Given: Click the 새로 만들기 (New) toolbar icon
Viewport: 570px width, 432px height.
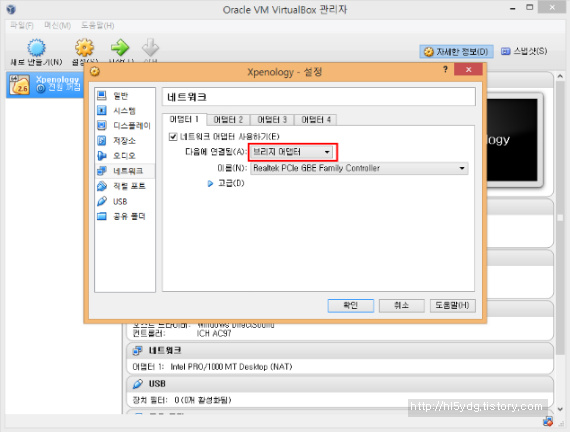Looking at the screenshot, I should [x=36, y=48].
